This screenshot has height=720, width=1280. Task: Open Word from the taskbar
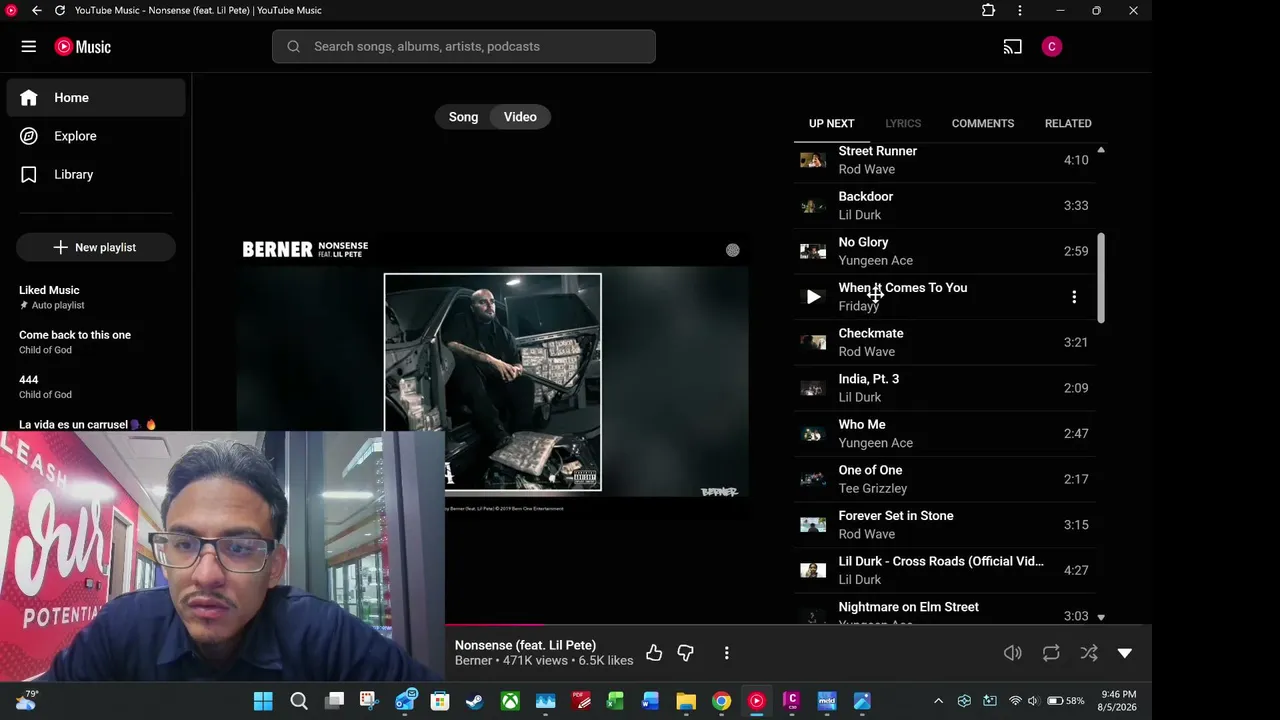click(x=651, y=701)
